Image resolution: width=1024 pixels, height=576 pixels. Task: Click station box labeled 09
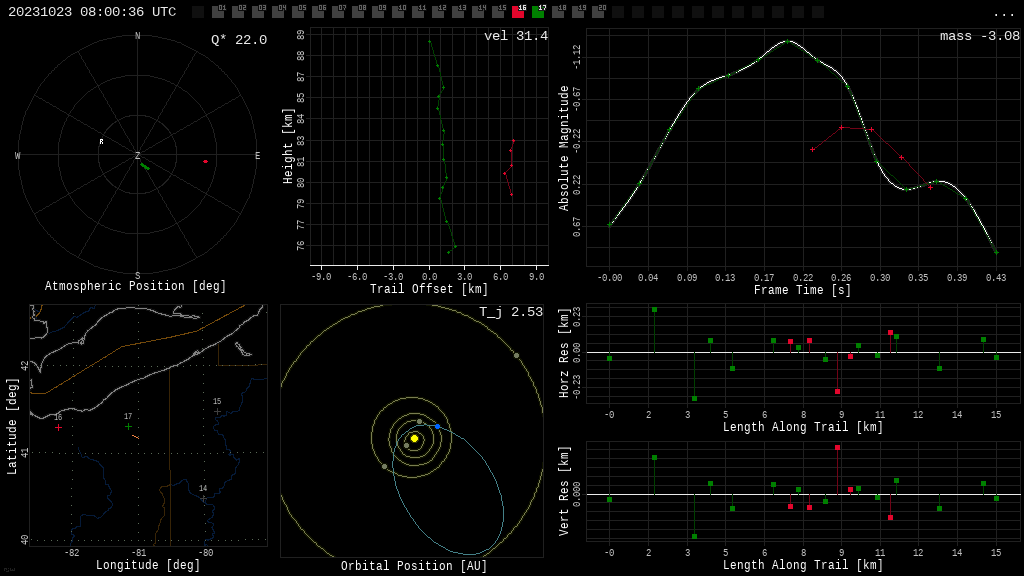(x=378, y=11)
